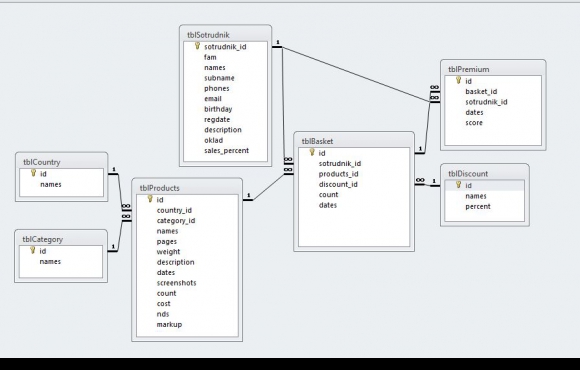Image resolution: width=580 pixels, height=370 pixels.
Task: Click the category_id field in tblProducts
Action: [x=176, y=221]
